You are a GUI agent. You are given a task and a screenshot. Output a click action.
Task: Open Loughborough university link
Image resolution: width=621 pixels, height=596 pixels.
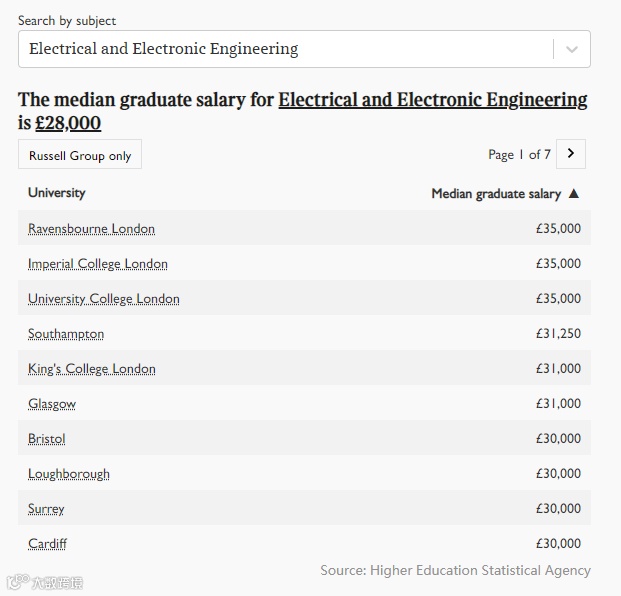pos(69,474)
